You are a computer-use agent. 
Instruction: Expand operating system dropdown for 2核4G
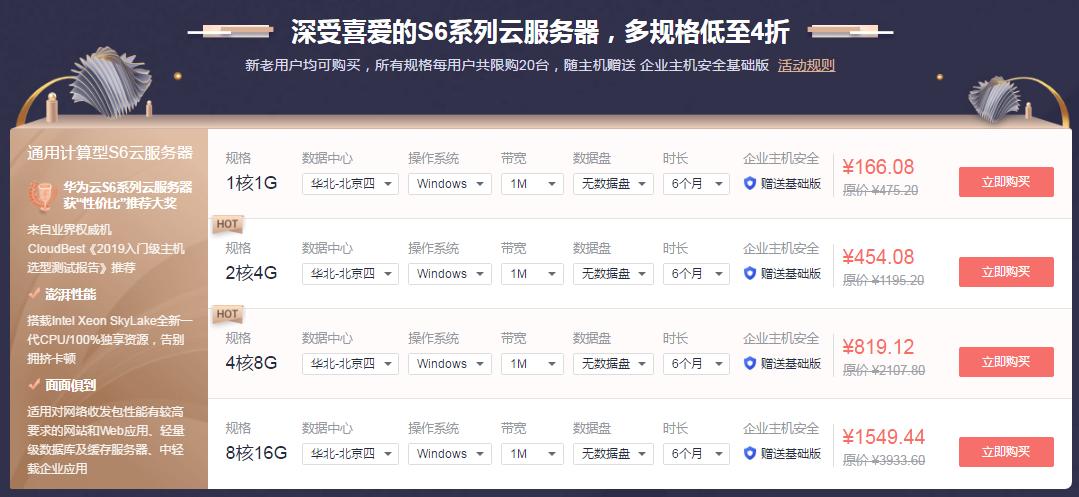click(x=449, y=274)
